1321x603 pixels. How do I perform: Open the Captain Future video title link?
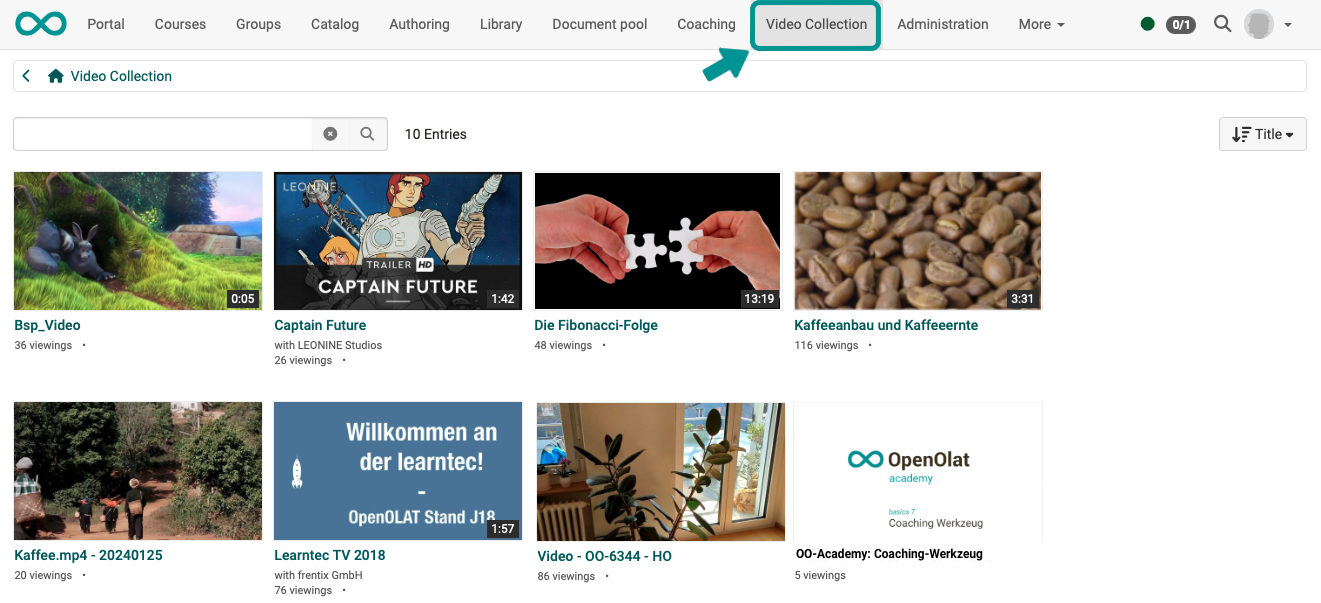pos(320,325)
